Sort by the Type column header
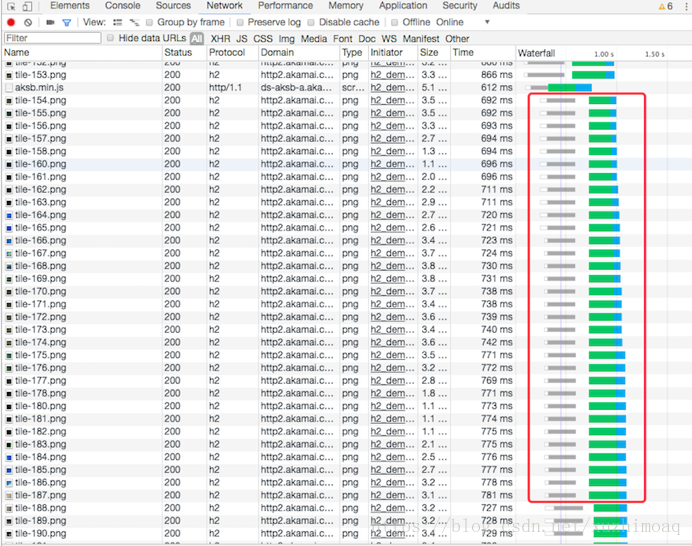This screenshot has height=546, width=692. click(x=354, y=53)
